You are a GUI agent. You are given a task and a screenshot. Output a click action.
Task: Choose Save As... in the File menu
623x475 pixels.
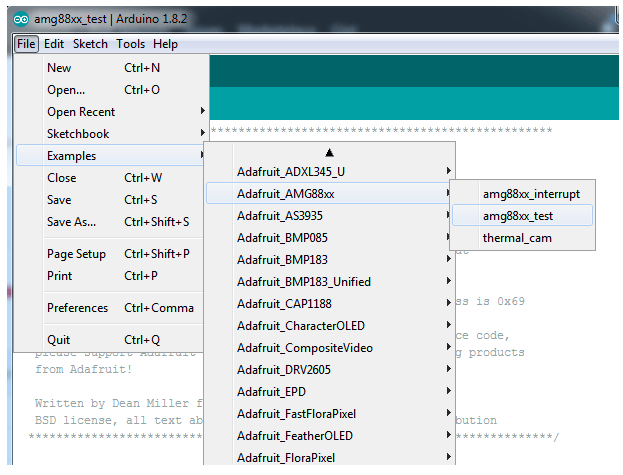tap(110, 222)
